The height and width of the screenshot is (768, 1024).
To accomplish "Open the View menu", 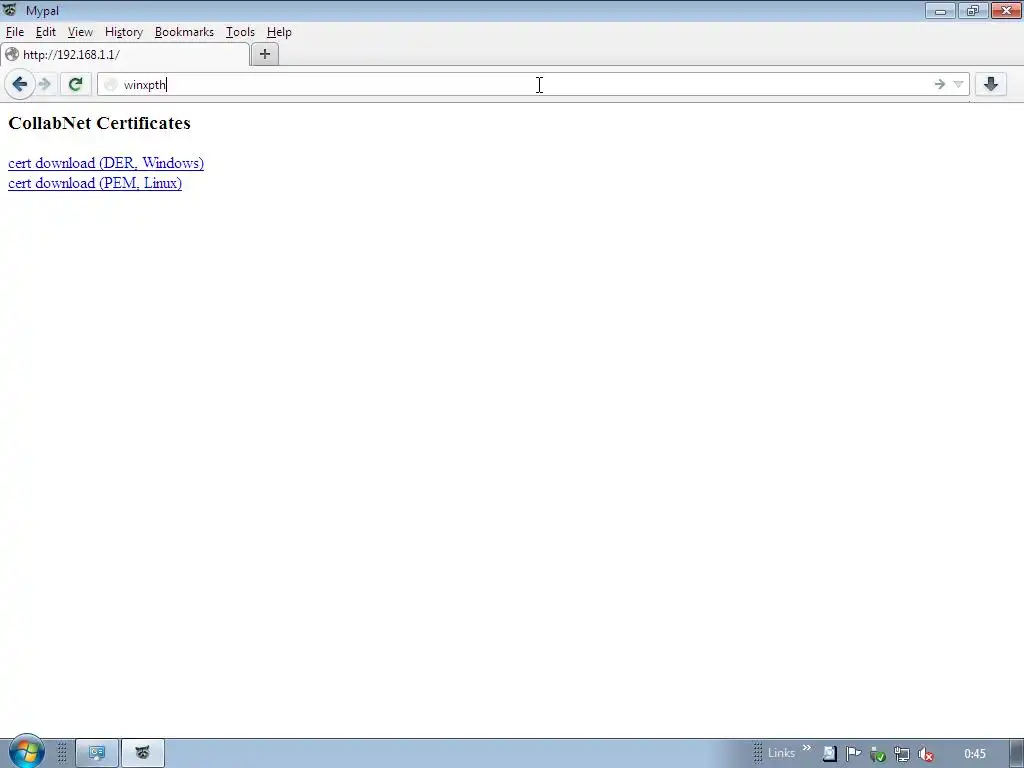I will pos(80,32).
